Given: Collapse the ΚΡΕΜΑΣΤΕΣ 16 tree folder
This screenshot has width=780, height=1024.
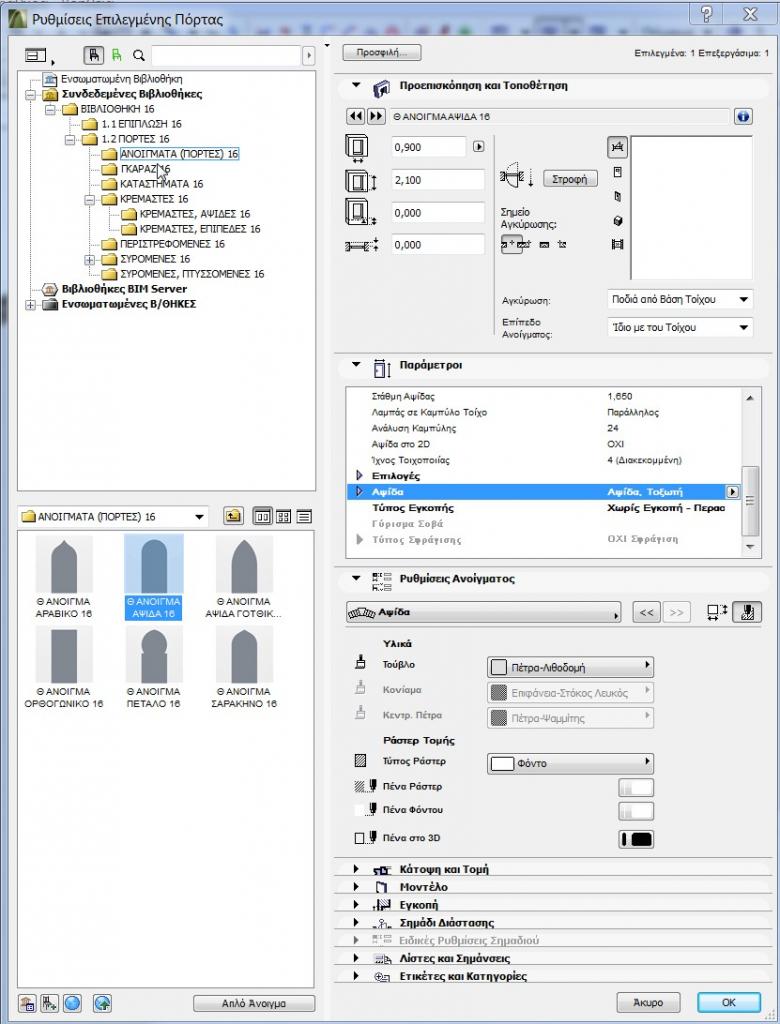Looking at the screenshot, I should click(90, 199).
